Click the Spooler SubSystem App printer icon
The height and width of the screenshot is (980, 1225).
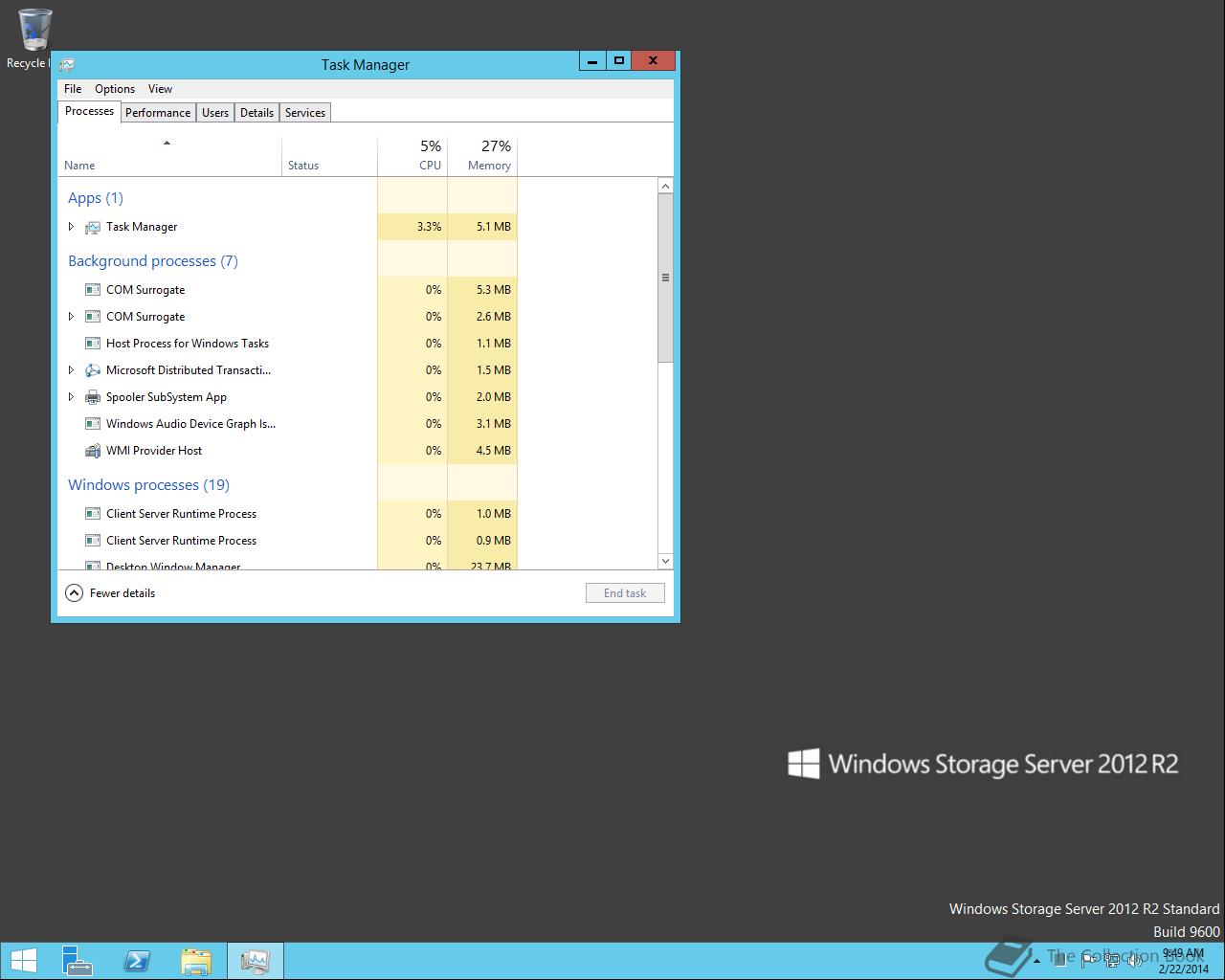[93, 397]
